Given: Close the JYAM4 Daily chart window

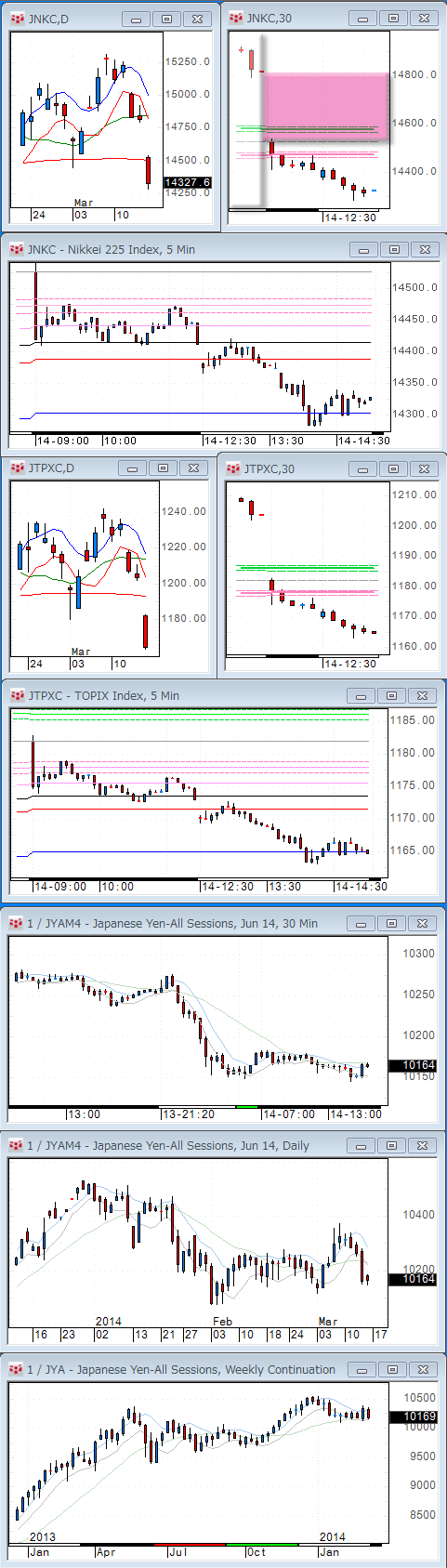Looking at the screenshot, I should (422, 1146).
